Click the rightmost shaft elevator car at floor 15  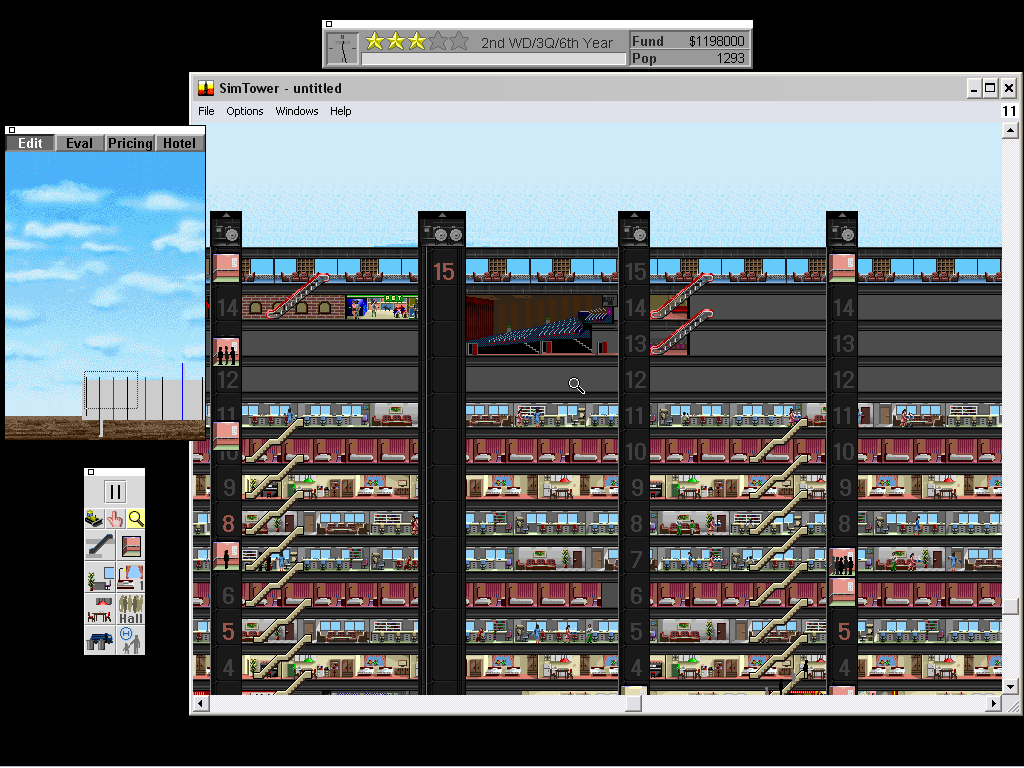pyautogui.click(x=842, y=268)
